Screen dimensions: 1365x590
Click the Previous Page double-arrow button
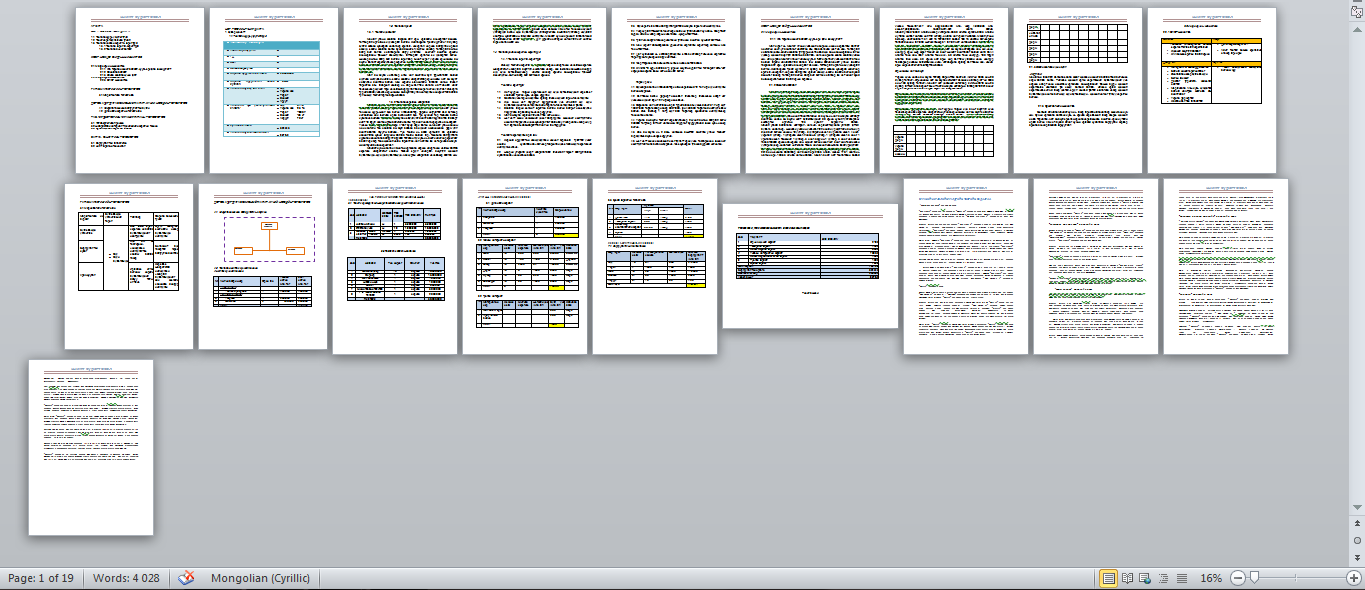[x=1356, y=523]
